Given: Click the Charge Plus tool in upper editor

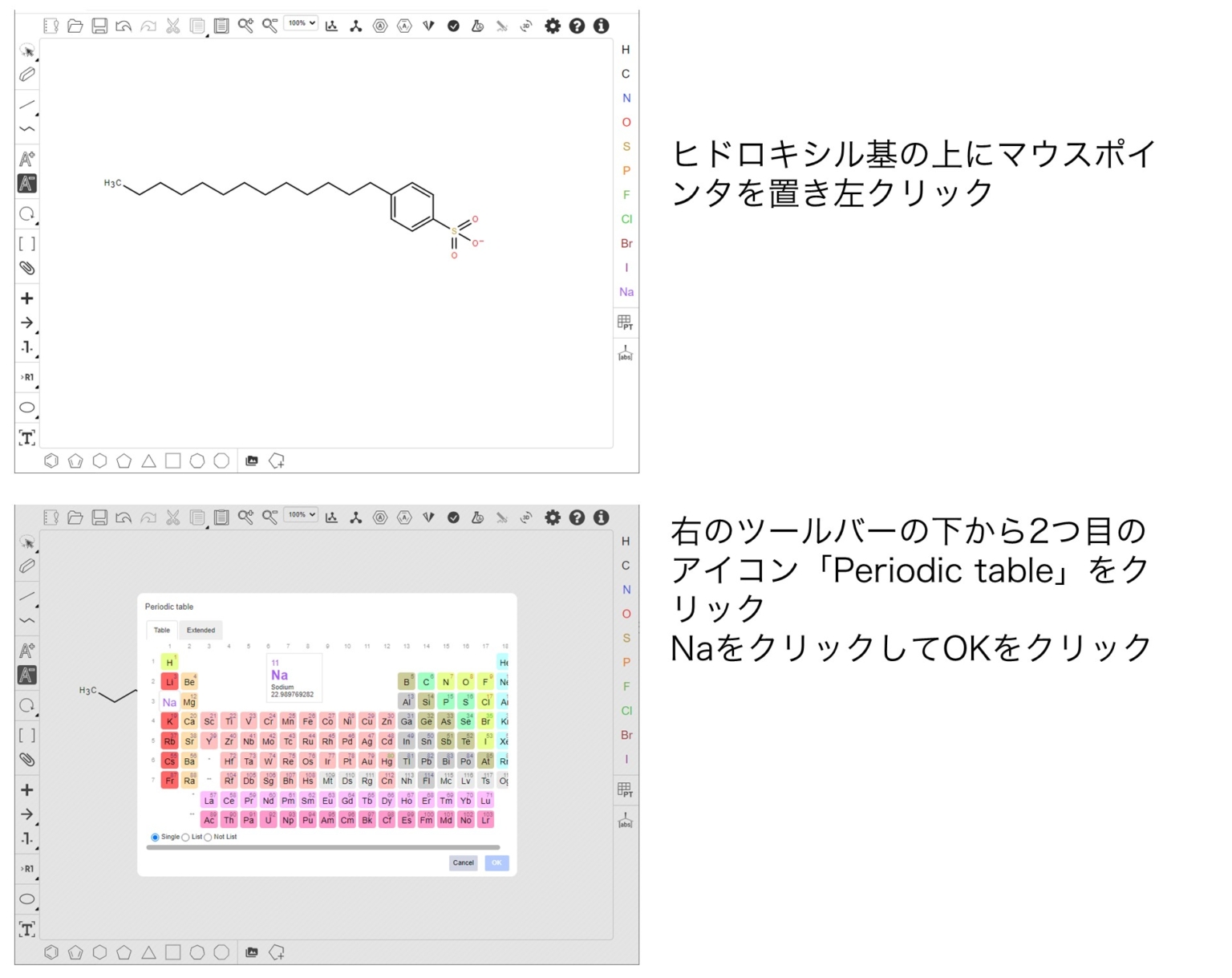Looking at the screenshot, I should [26, 298].
